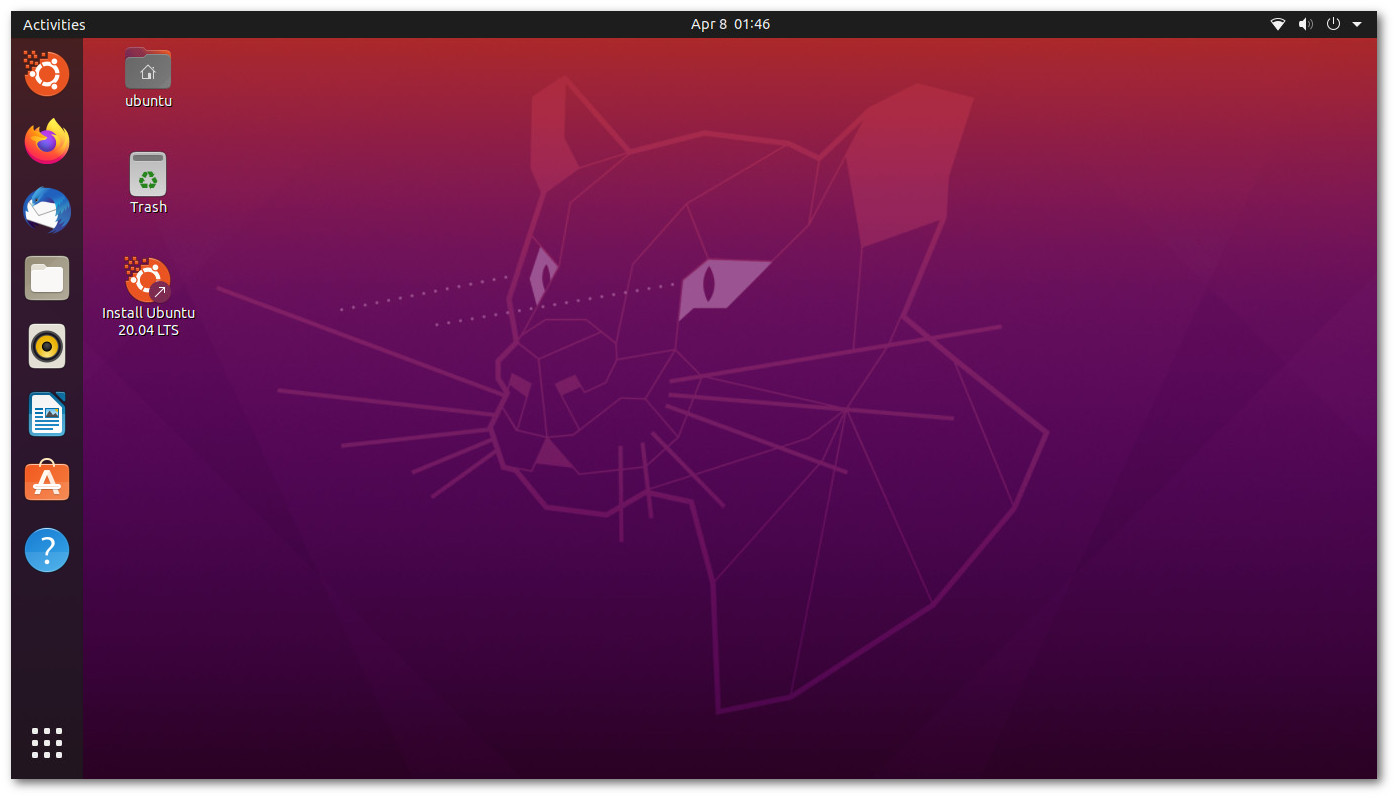1396x798 pixels.
Task: Click the network status icon
Action: point(1277,24)
